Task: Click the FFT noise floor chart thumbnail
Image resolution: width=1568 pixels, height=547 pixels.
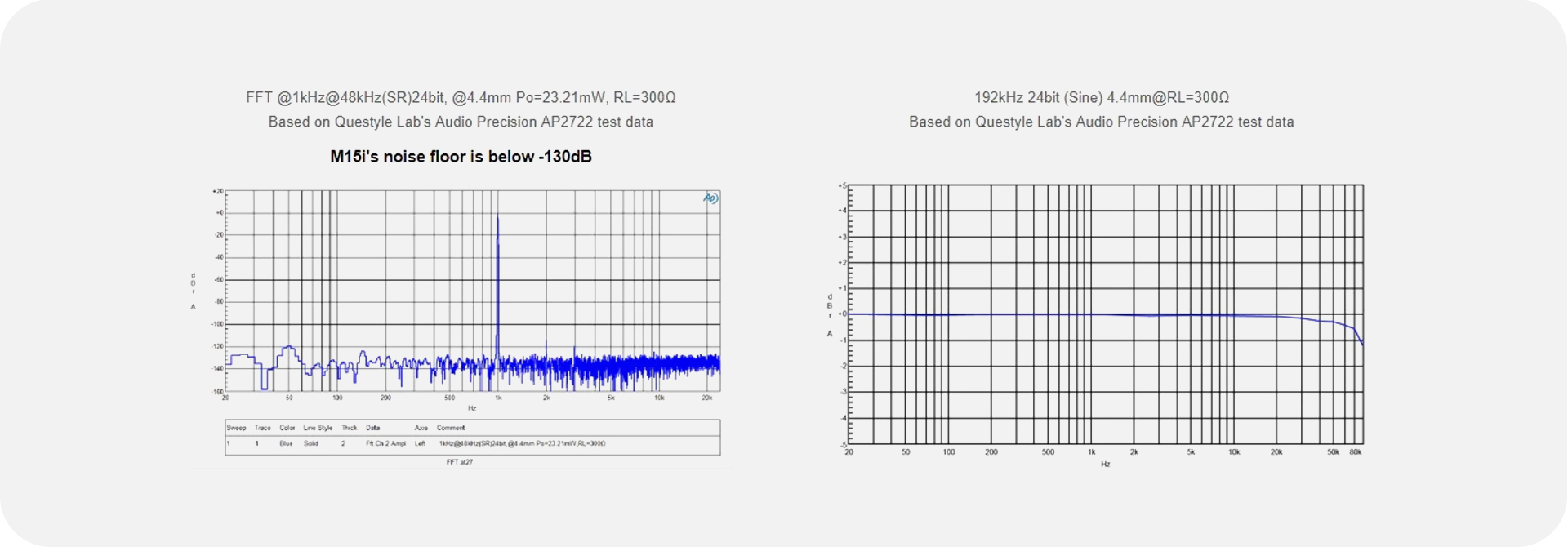Action: pos(457,327)
